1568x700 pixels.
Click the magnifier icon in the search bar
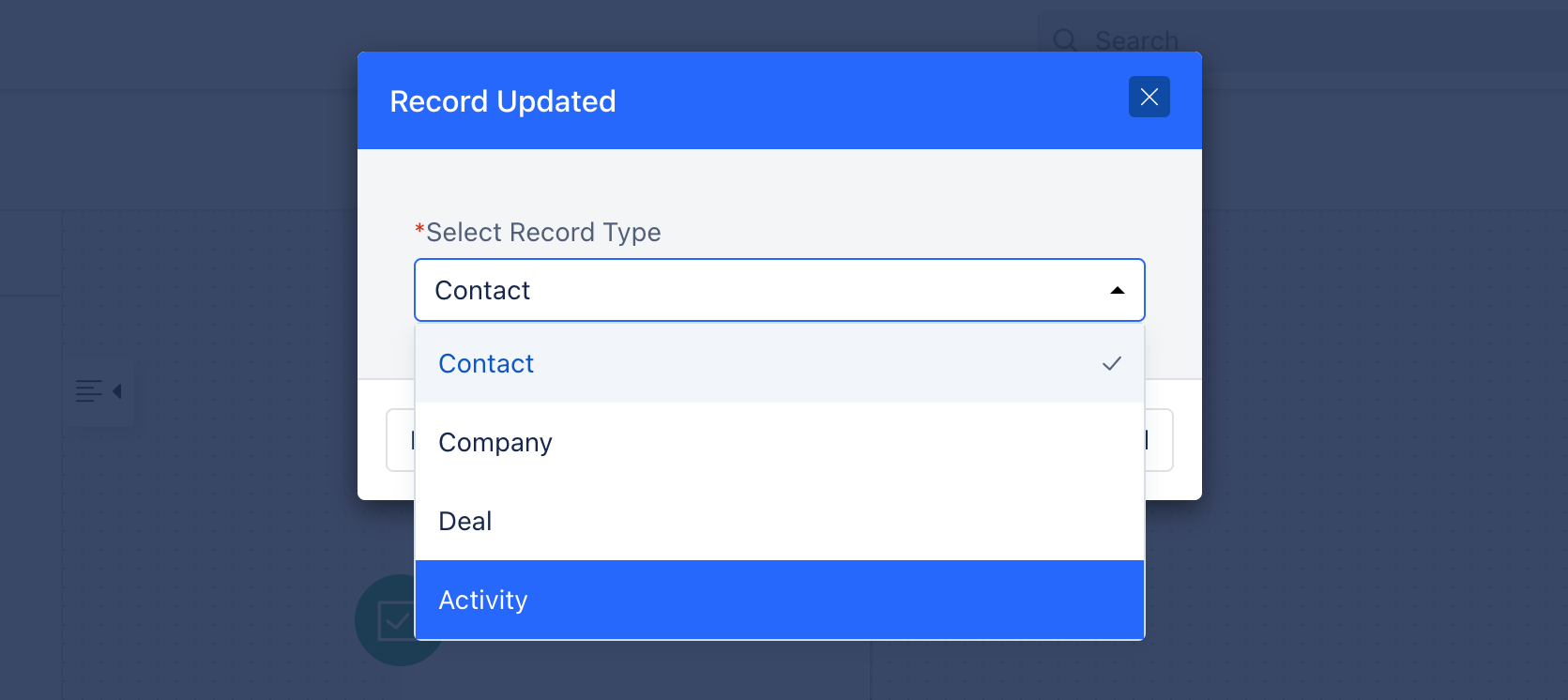pyautogui.click(x=1065, y=40)
